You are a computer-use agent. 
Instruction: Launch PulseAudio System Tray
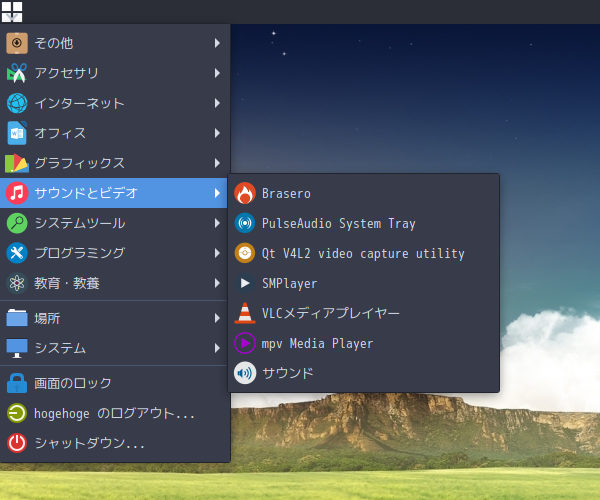coord(364,223)
